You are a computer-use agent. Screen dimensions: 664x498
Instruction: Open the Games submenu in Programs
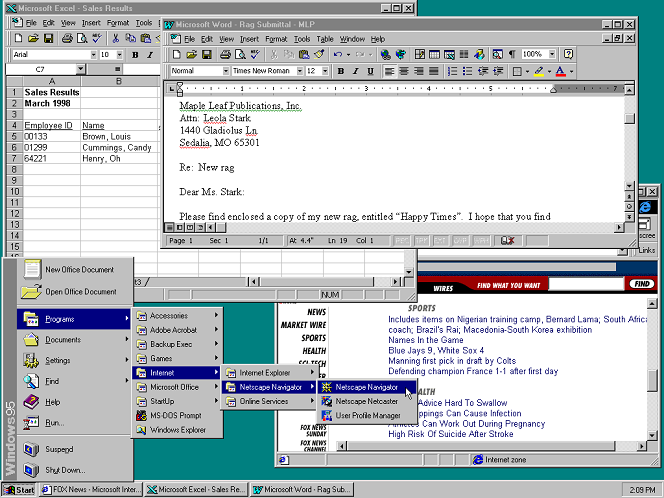[x=177, y=358]
